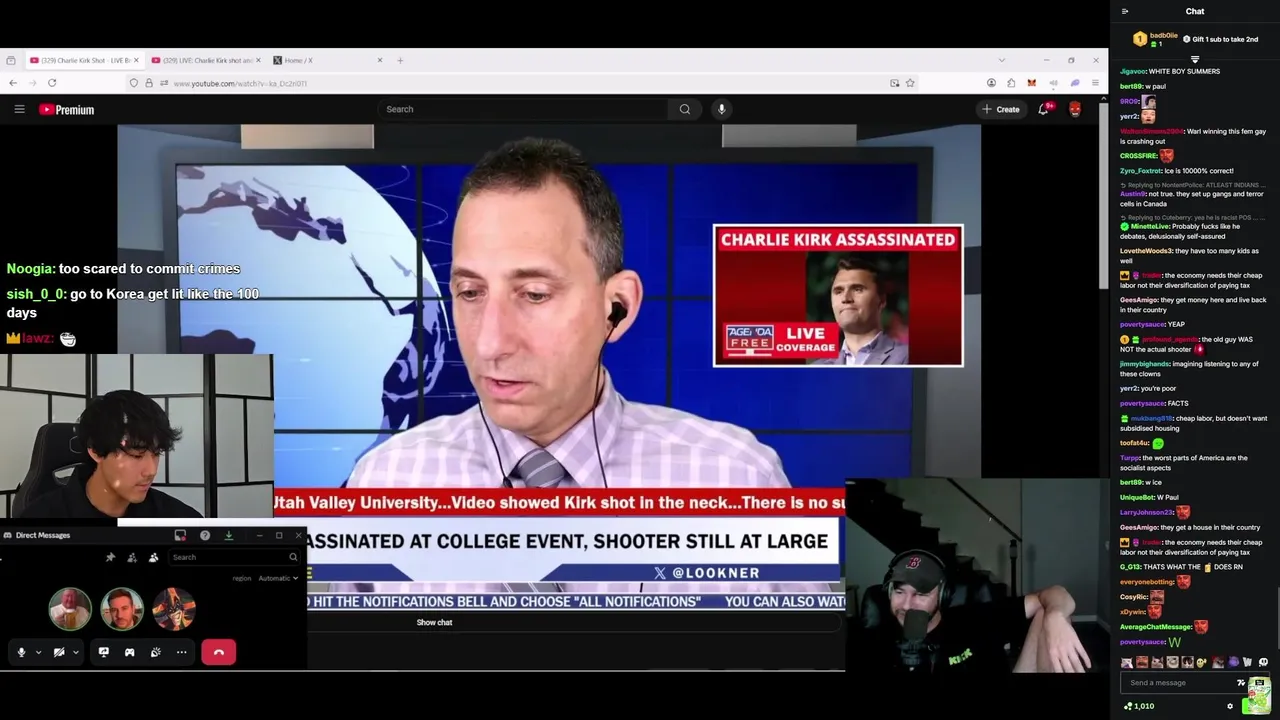Click Show chat under the video
This screenshot has height=720, width=1280.
click(x=434, y=622)
